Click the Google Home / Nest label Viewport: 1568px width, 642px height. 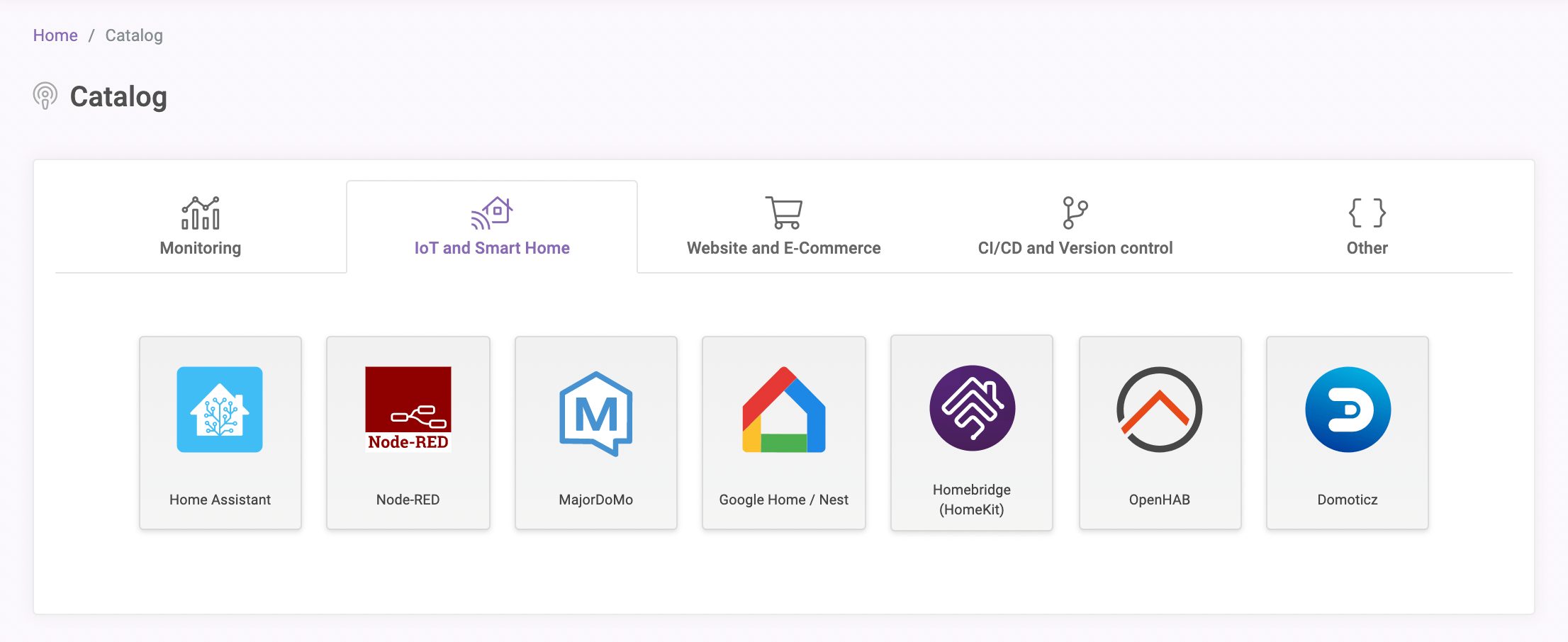(x=784, y=500)
